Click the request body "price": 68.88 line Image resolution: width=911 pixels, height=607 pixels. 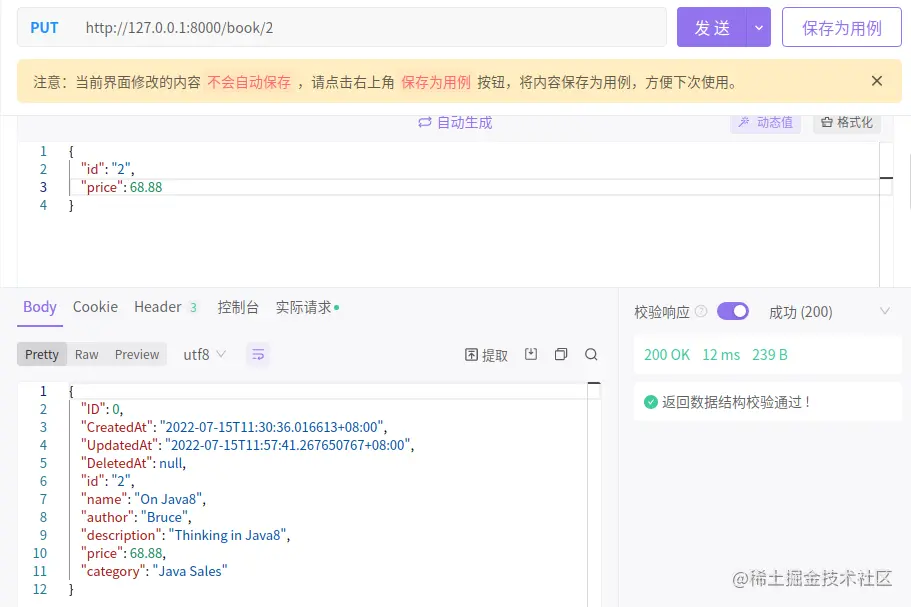[x=121, y=187]
